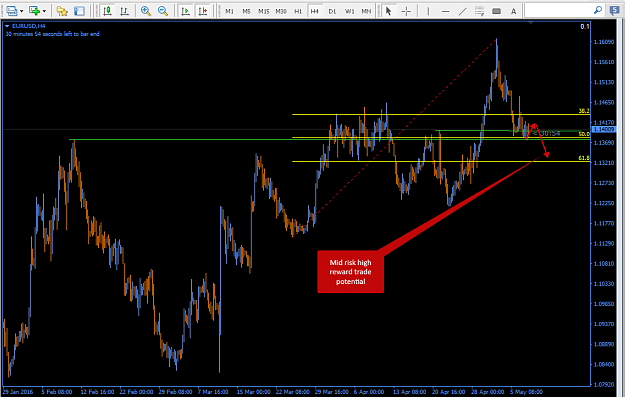Click the 1.16090 price axis value
This screenshot has height=397, width=625.
point(604,41)
